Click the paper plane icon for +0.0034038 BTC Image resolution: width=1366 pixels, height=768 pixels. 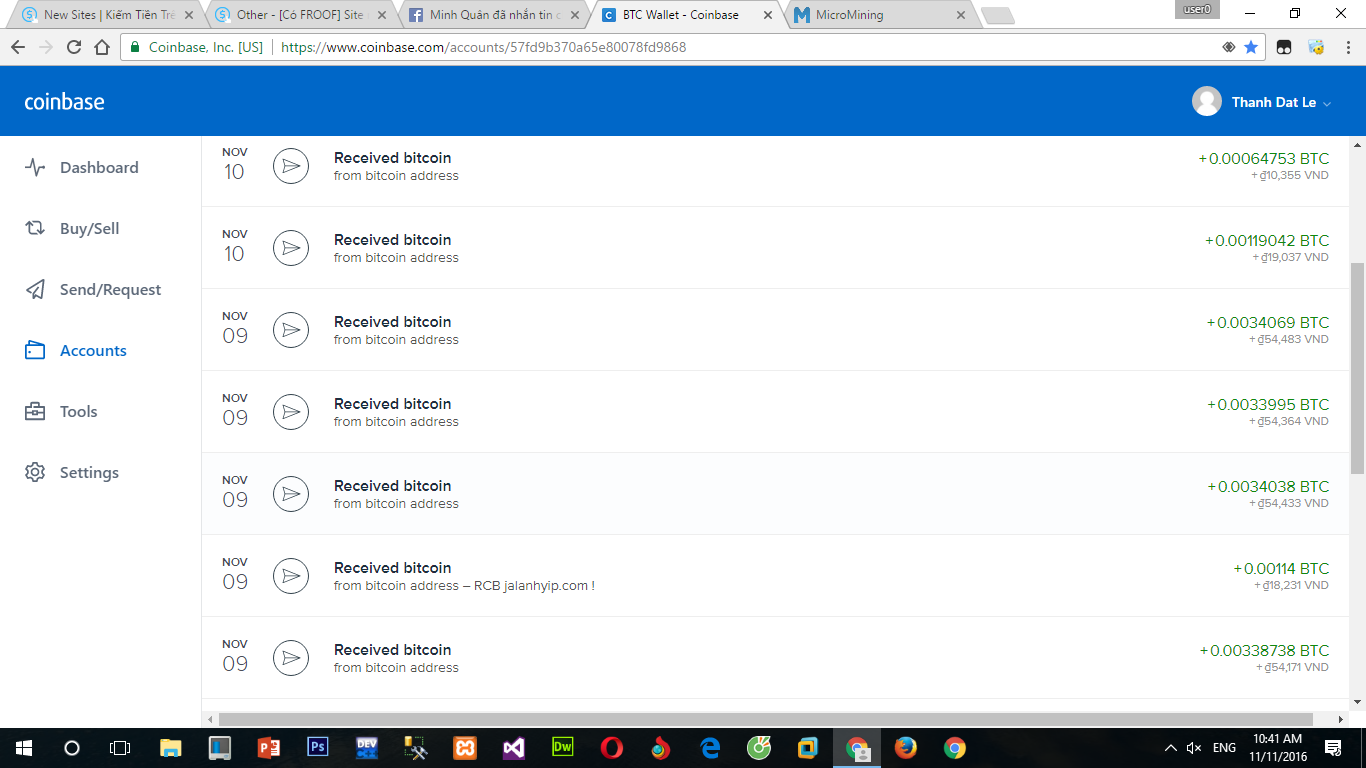point(291,494)
